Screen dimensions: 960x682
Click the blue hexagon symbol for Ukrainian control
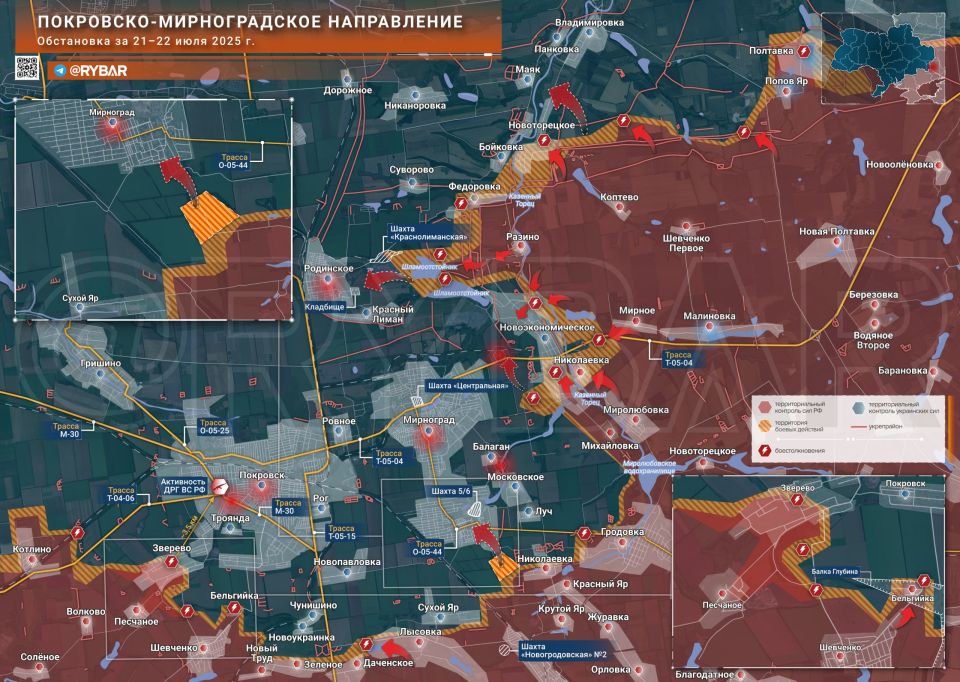point(856,408)
